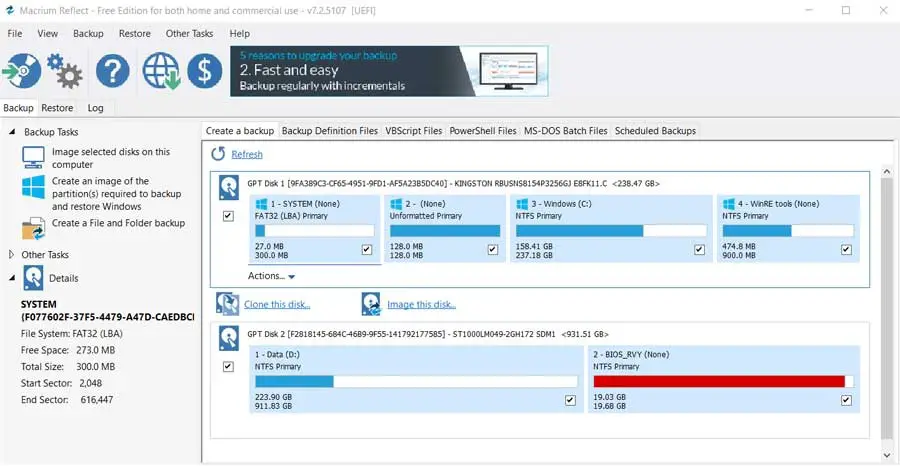The image size is (900, 466).
Task: Click the Windows (C:) usage bar
Action: point(611,231)
